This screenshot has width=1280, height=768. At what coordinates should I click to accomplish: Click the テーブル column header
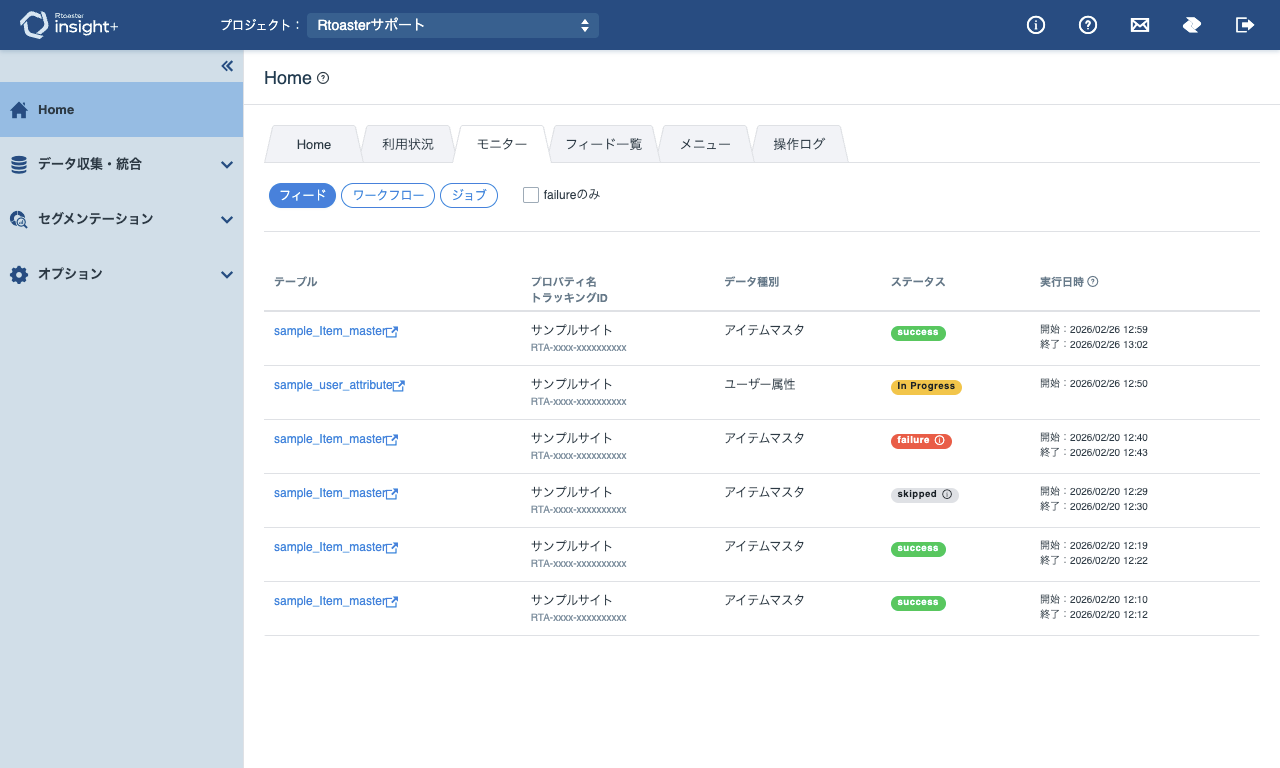click(x=296, y=282)
